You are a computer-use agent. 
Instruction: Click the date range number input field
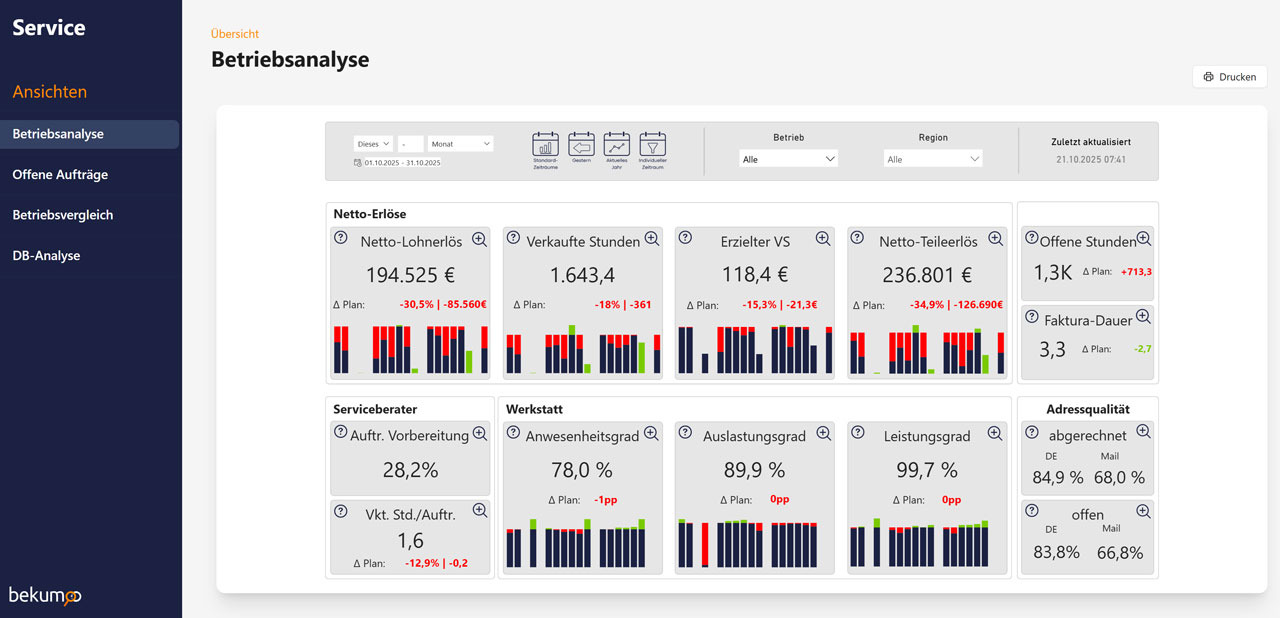coord(410,144)
